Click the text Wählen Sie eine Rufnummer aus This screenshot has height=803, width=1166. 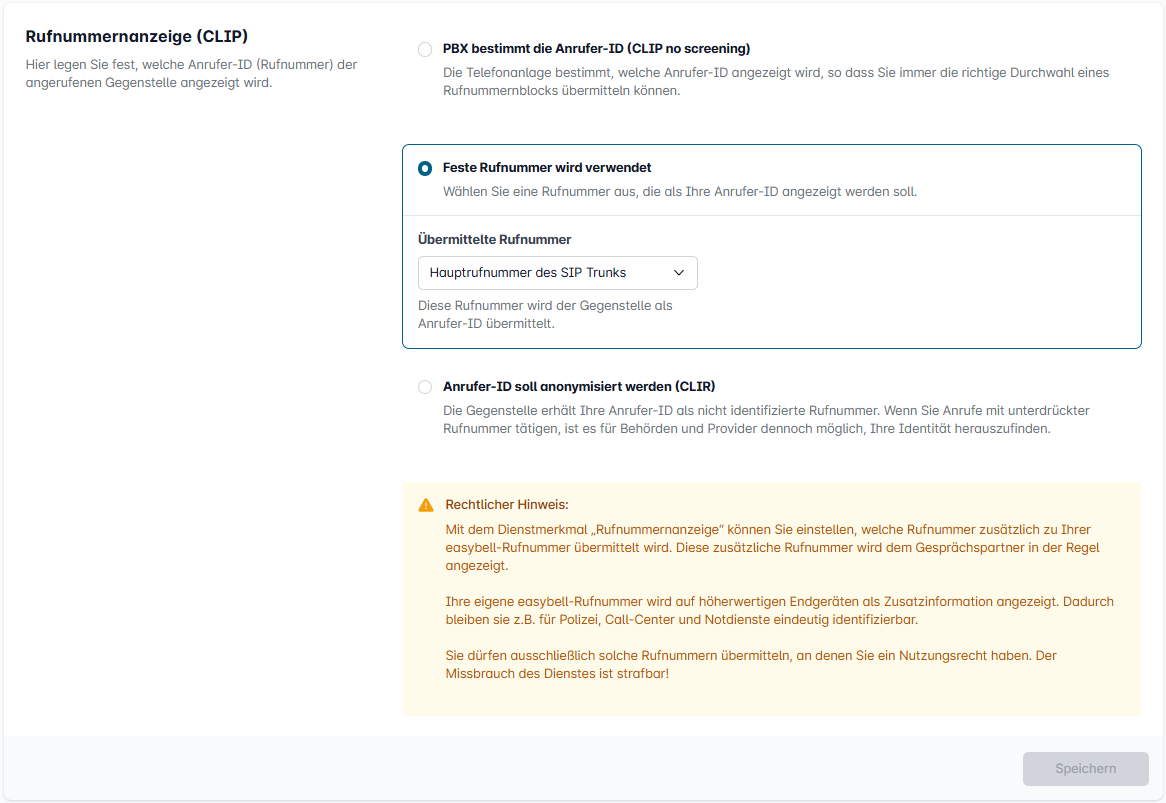[x=679, y=191]
